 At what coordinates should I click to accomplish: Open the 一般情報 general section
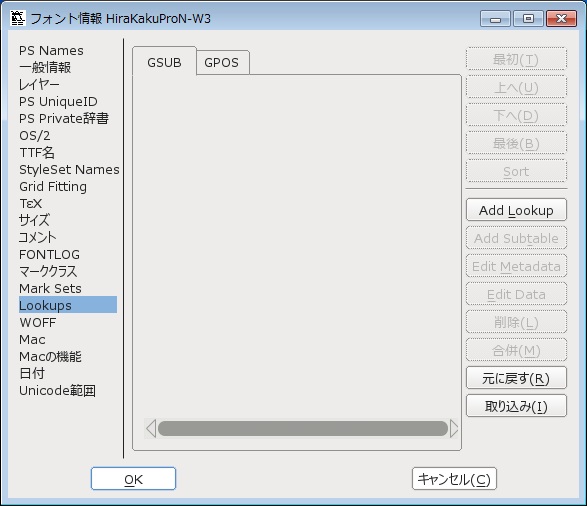pos(45,67)
